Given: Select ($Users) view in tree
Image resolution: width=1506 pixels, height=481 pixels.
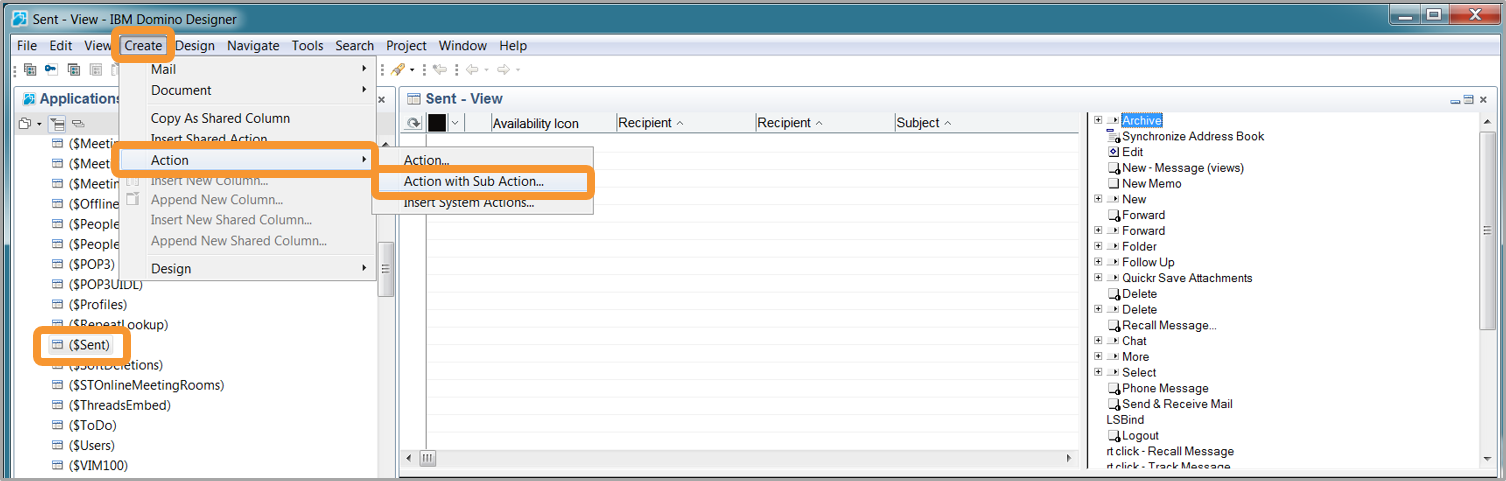Looking at the screenshot, I should pyautogui.click(x=92, y=445).
